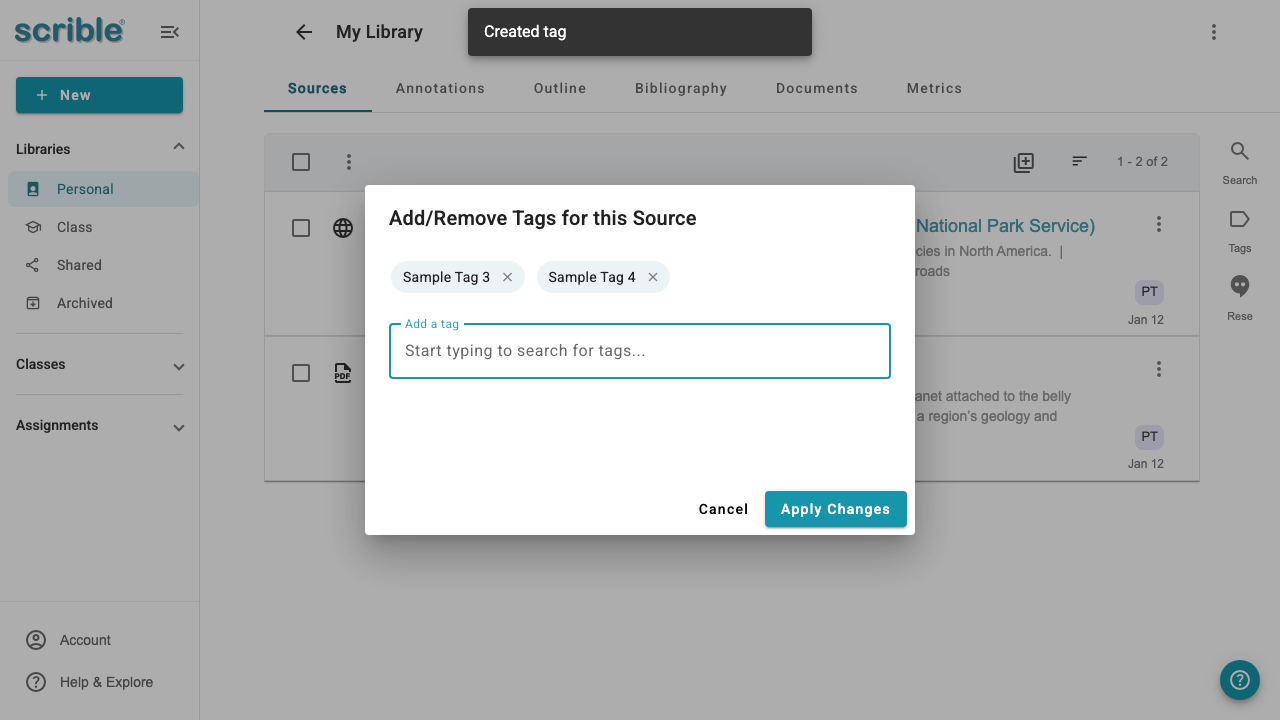Click the Created tag notification
Screen dimensions: 1280x720
point(640,32)
